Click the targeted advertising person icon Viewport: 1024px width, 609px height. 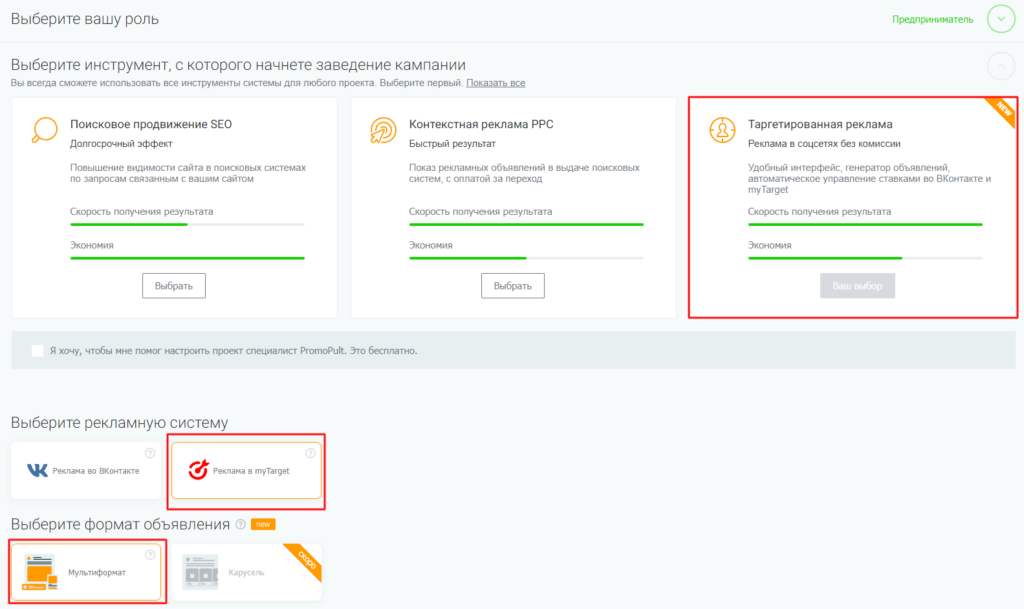pos(722,130)
